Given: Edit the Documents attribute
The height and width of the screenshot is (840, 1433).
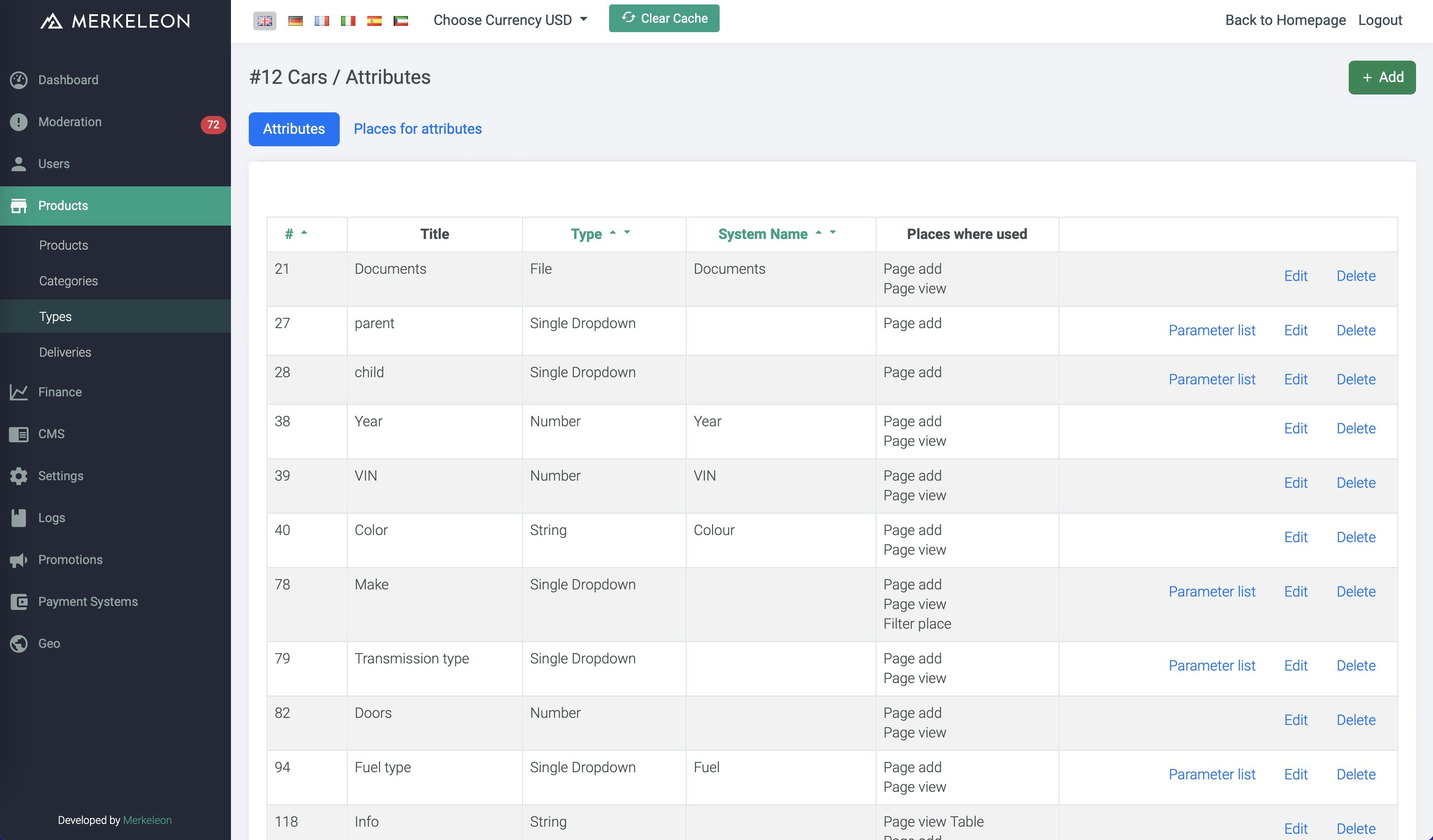Looking at the screenshot, I should [1295, 276].
